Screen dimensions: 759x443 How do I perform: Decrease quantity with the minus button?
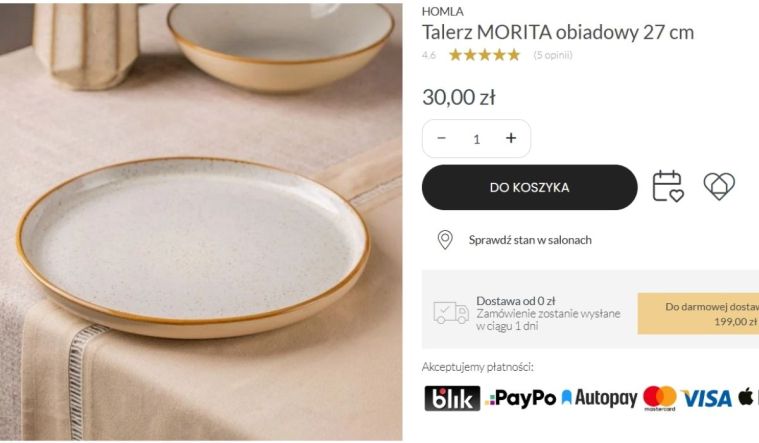click(x=441, y=138)
